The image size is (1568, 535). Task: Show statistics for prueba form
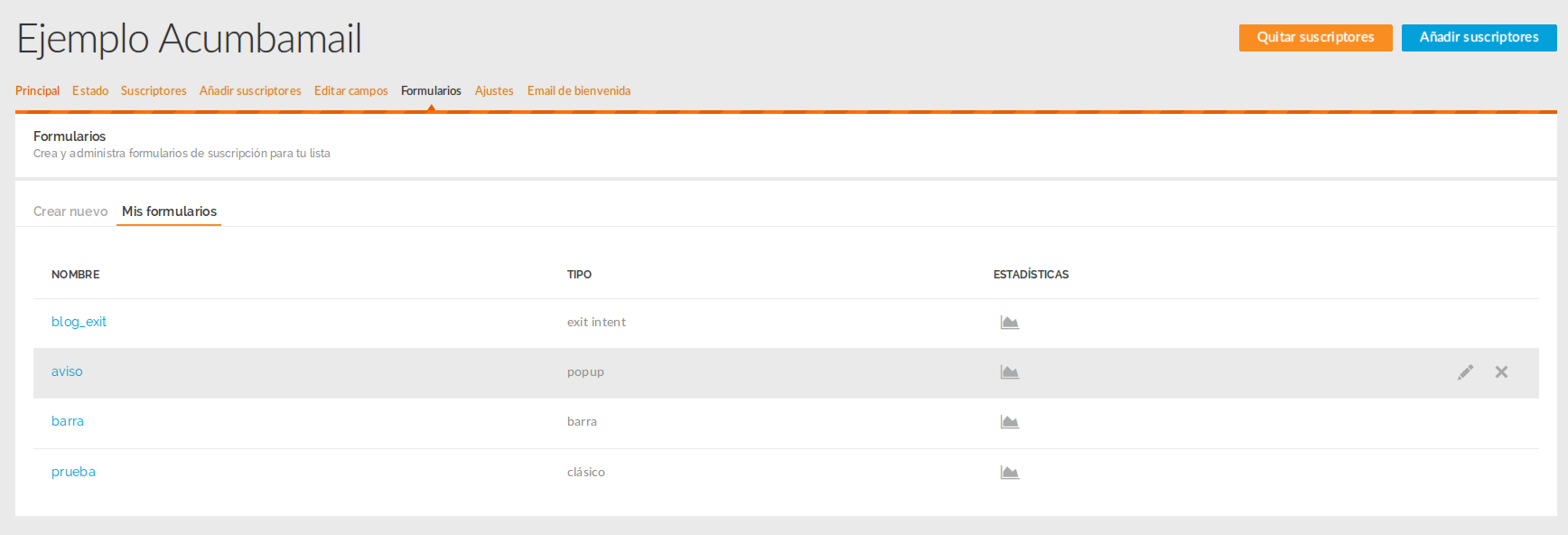(1009, 473)
